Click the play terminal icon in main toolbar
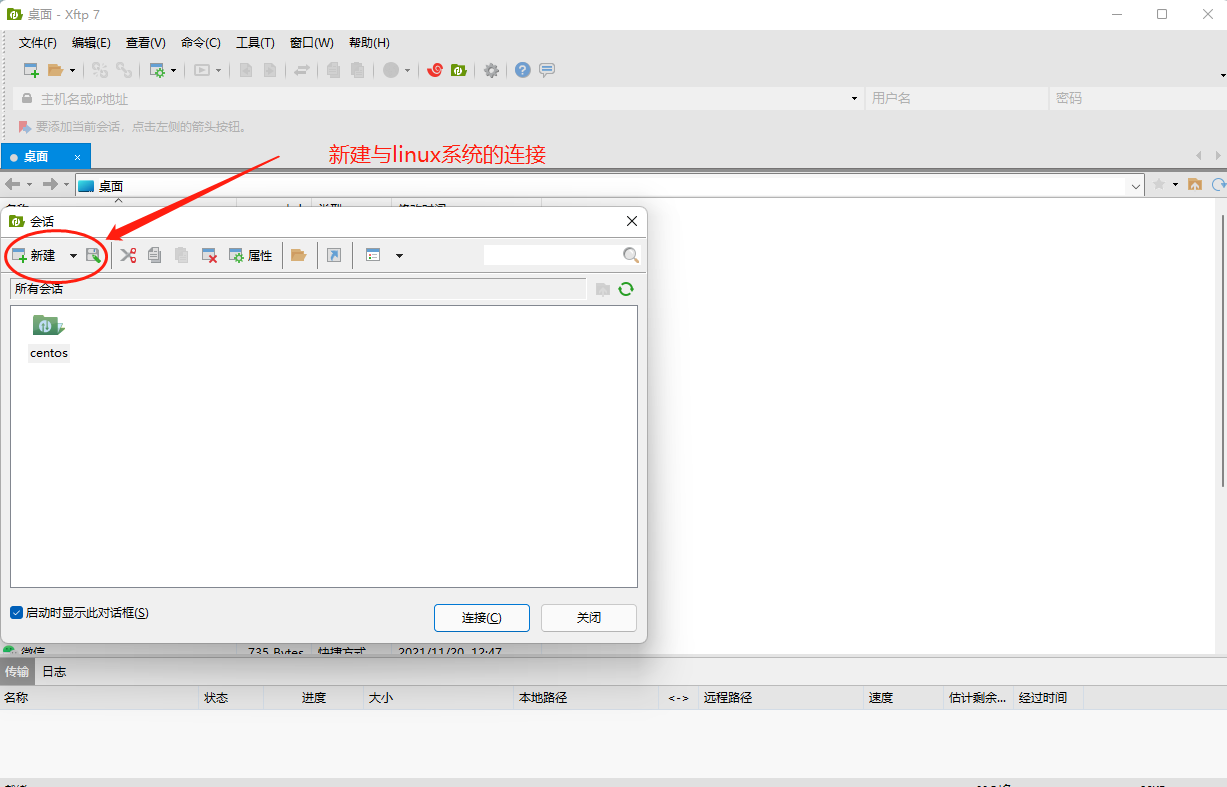The width and height of the screenshot is (1227, 787). pyautogui.click(x=202, y=70)
